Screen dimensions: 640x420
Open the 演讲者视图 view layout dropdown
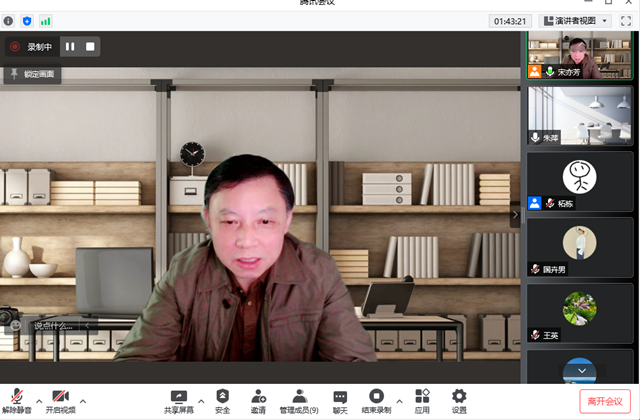[575, 21]
